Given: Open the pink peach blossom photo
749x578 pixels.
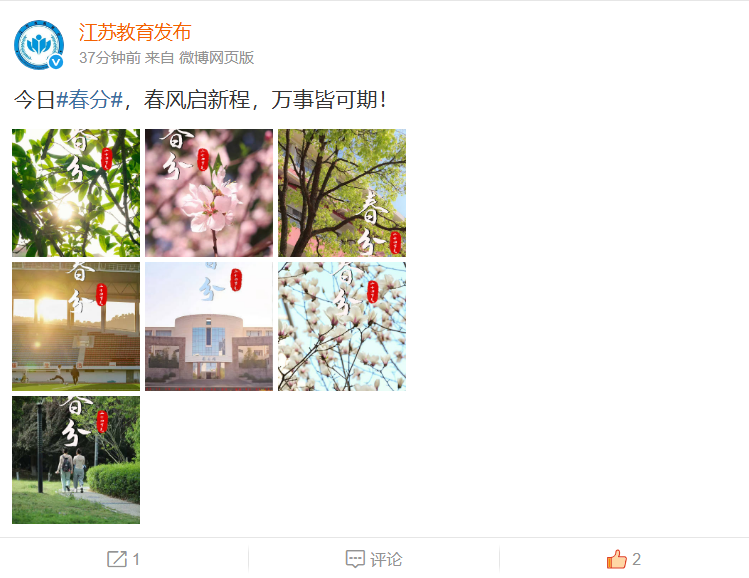Looking at the screenshot, I should point(209,193).
